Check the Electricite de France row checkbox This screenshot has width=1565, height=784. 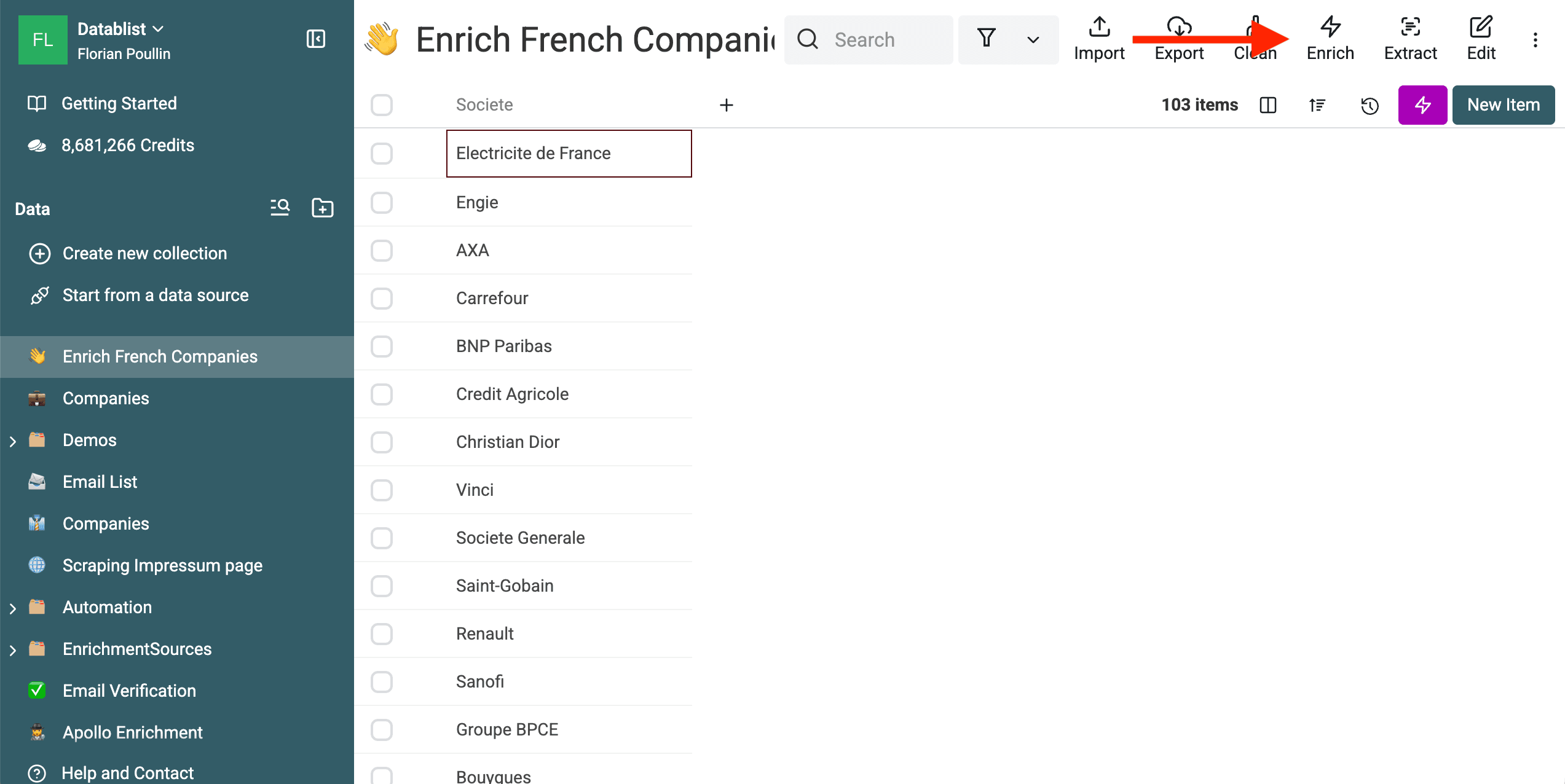(x=382, y=154)
